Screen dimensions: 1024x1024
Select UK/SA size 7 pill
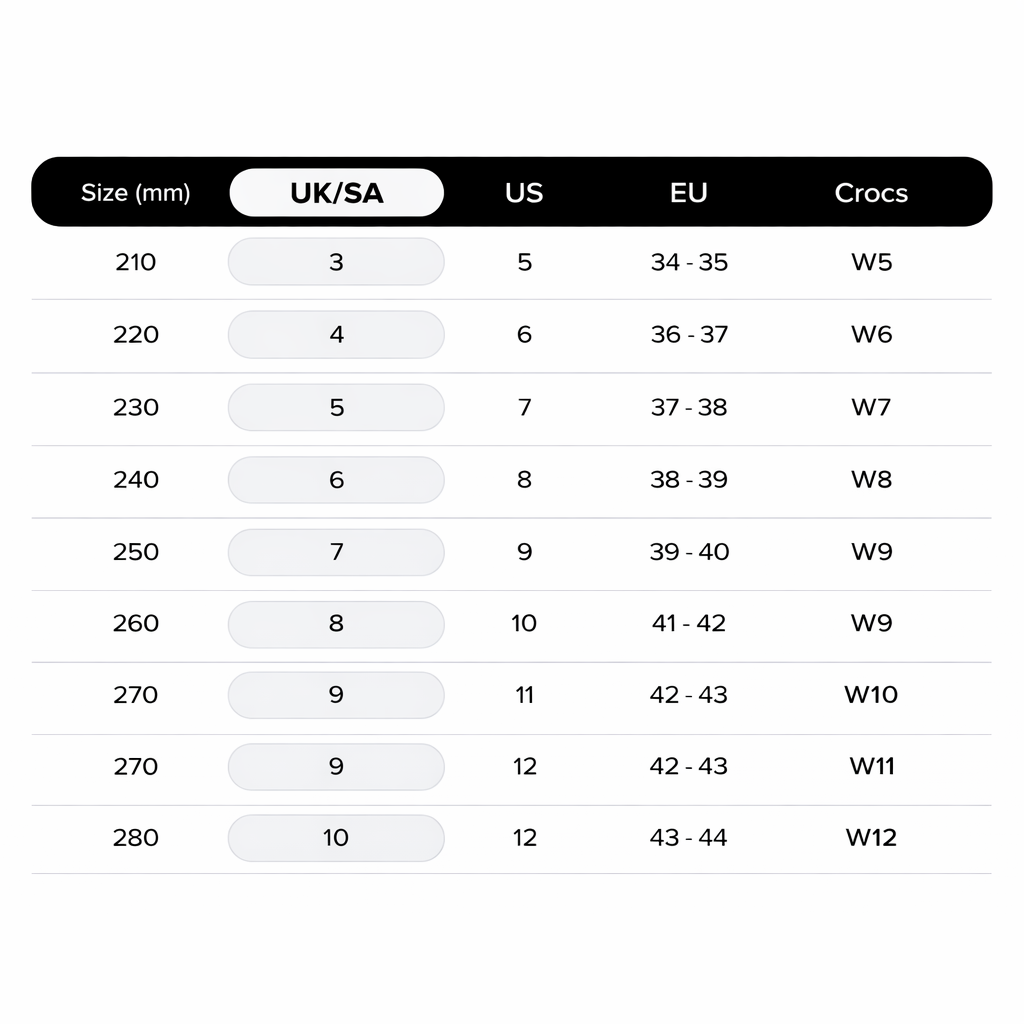tap(336, 552)
